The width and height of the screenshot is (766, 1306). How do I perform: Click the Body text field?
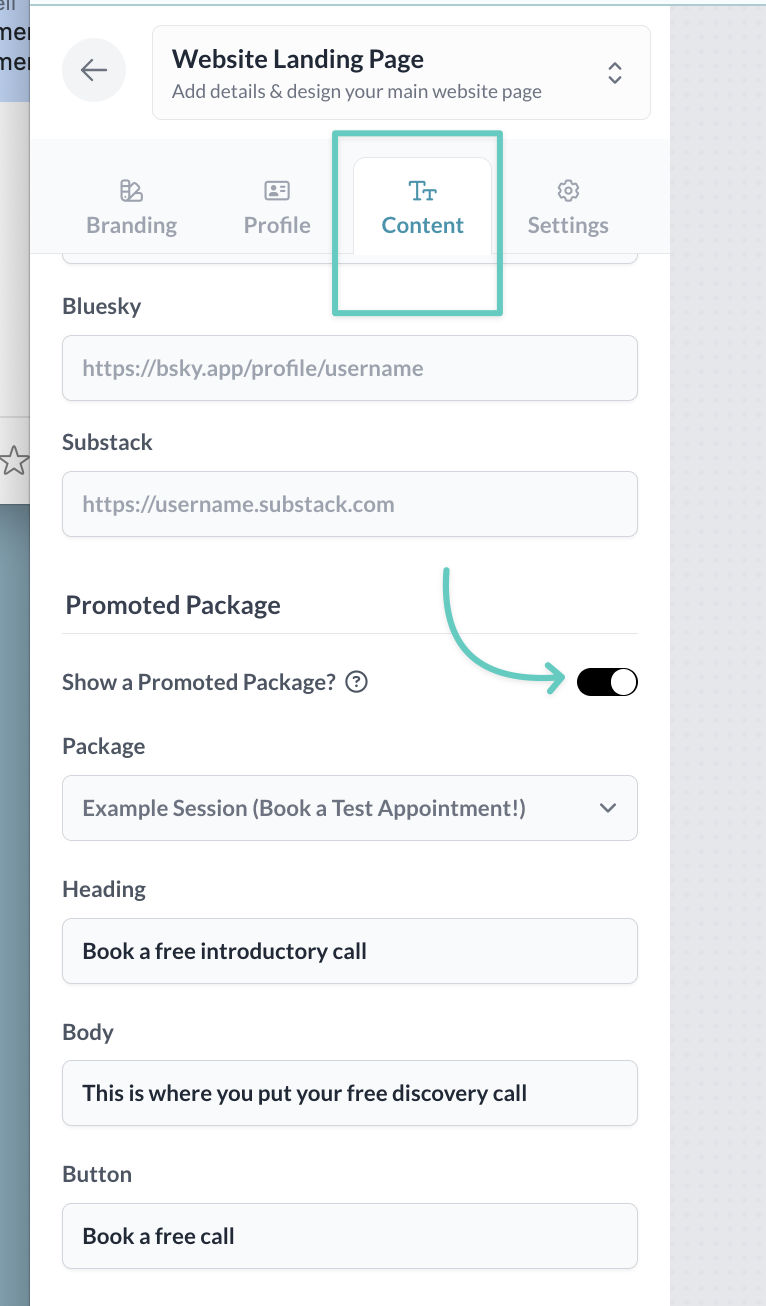pos(349,1093)
